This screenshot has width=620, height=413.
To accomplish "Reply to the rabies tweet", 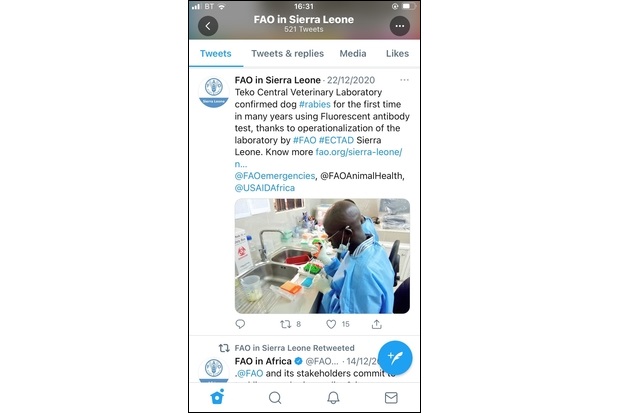I will tap(240, 324).
